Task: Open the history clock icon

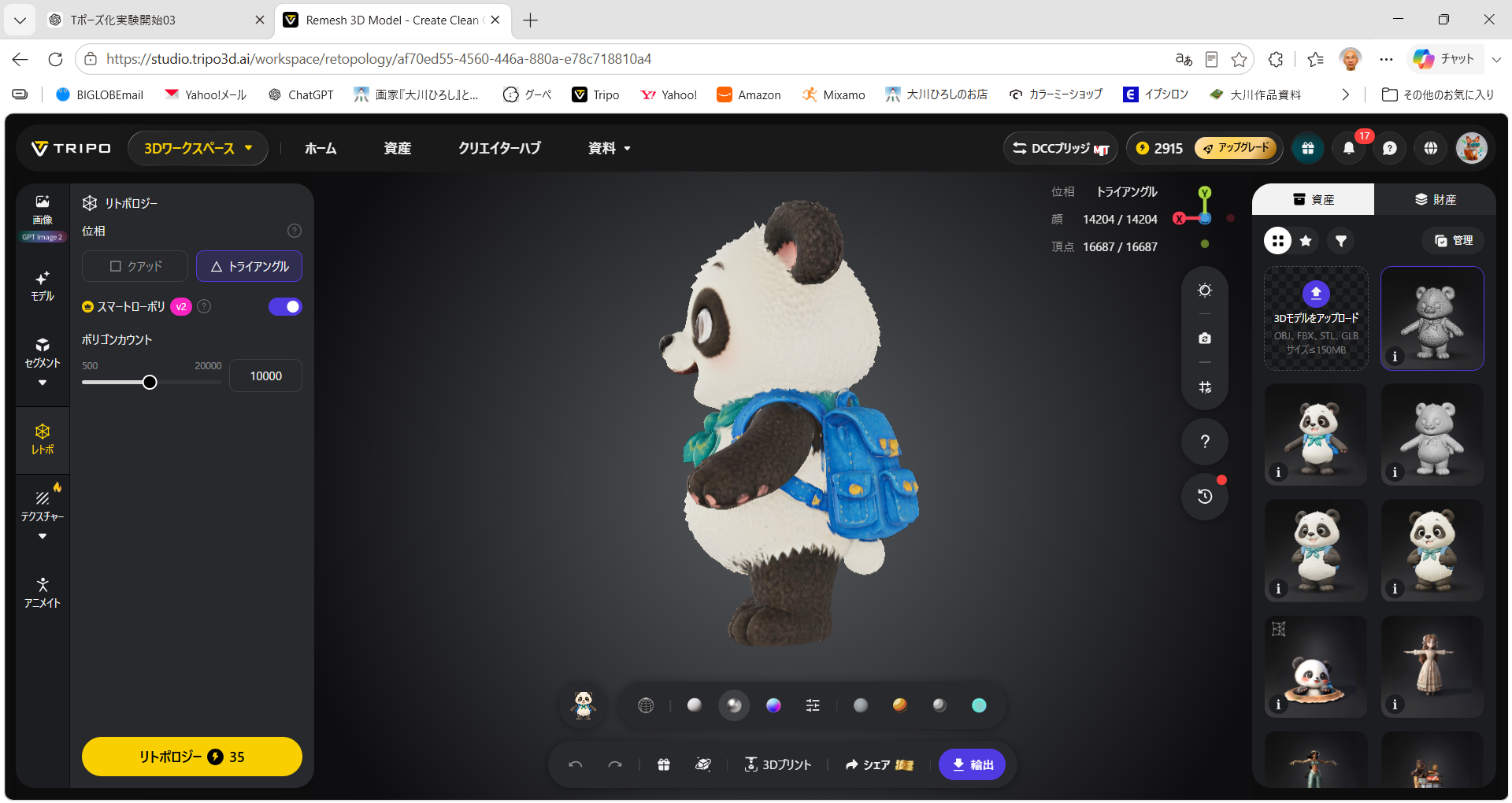Action: (1205, 496)
